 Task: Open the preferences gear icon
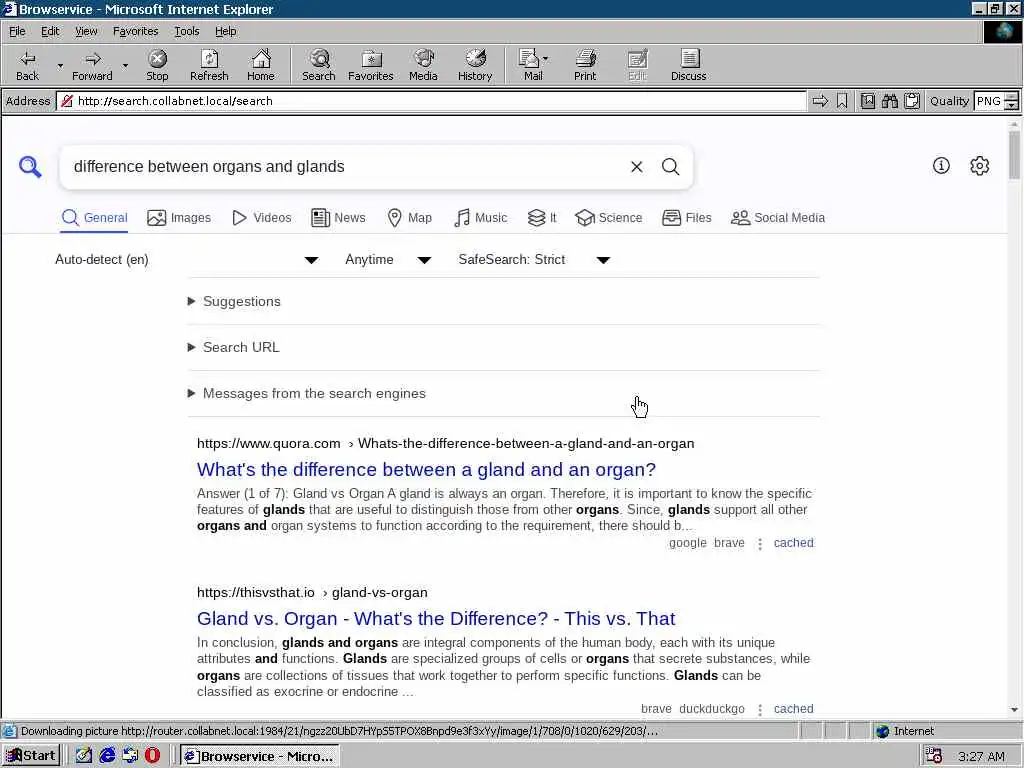[x=980, y=166]
